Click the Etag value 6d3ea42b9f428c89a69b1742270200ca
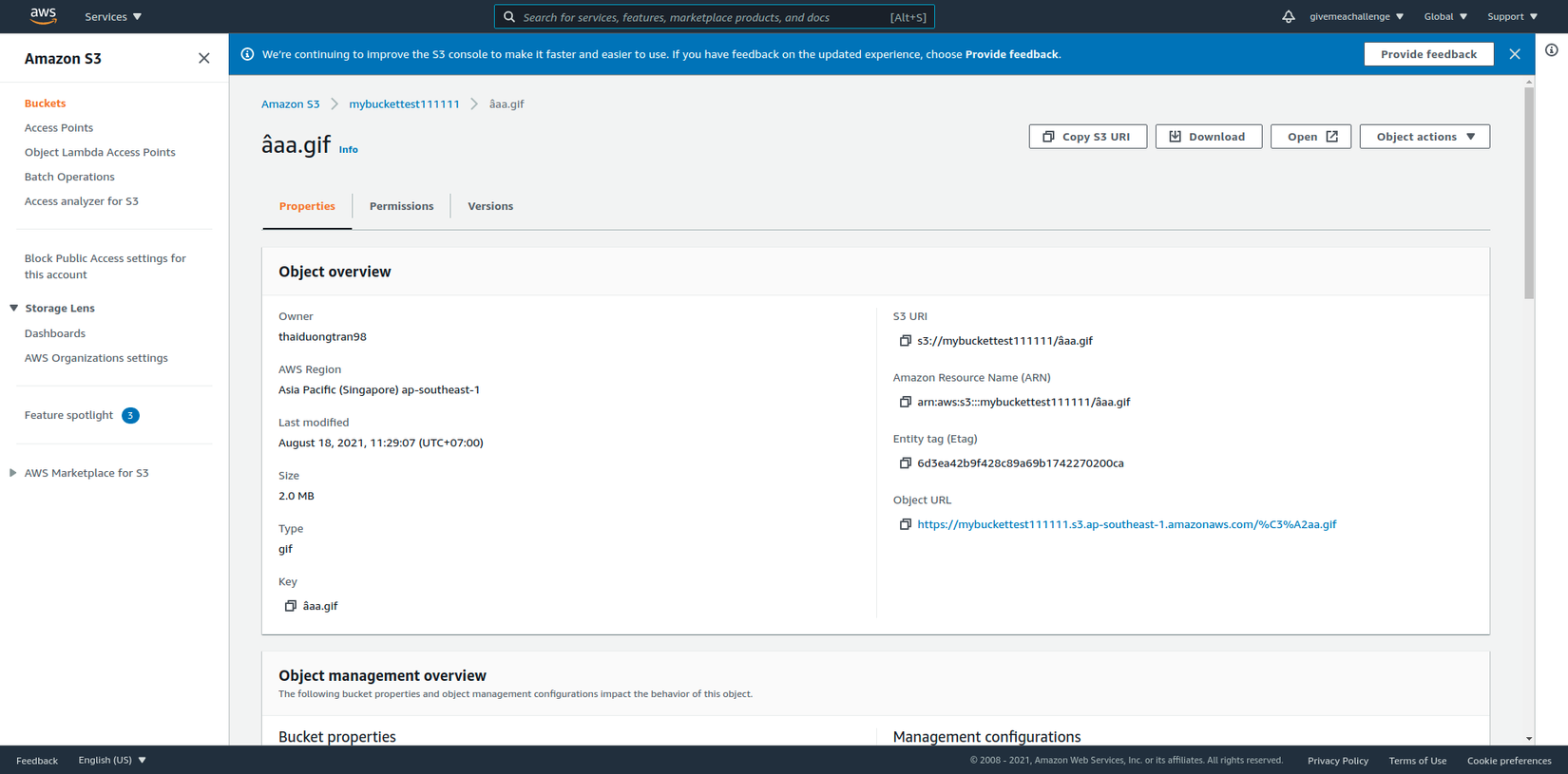Screen dimensions: 1568x774 (1021, 463)
